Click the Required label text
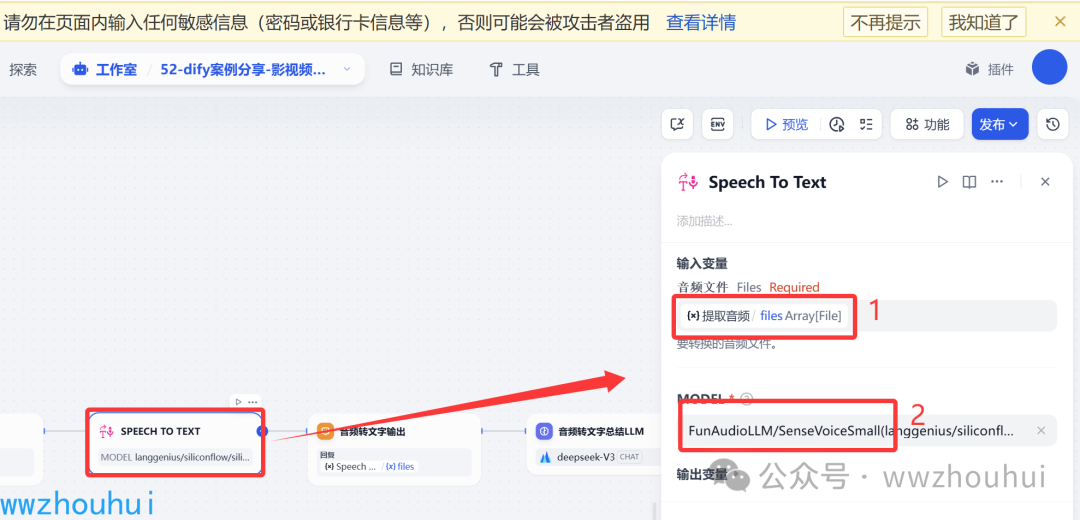1080x520 pixels. [794, 287]
